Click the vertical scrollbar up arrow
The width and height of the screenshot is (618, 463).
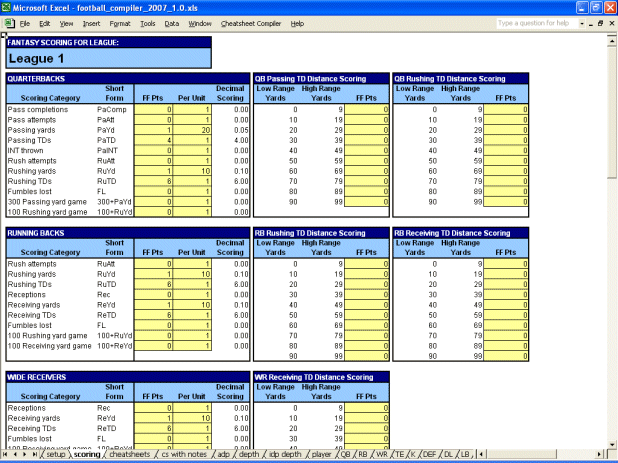(612, 40)
